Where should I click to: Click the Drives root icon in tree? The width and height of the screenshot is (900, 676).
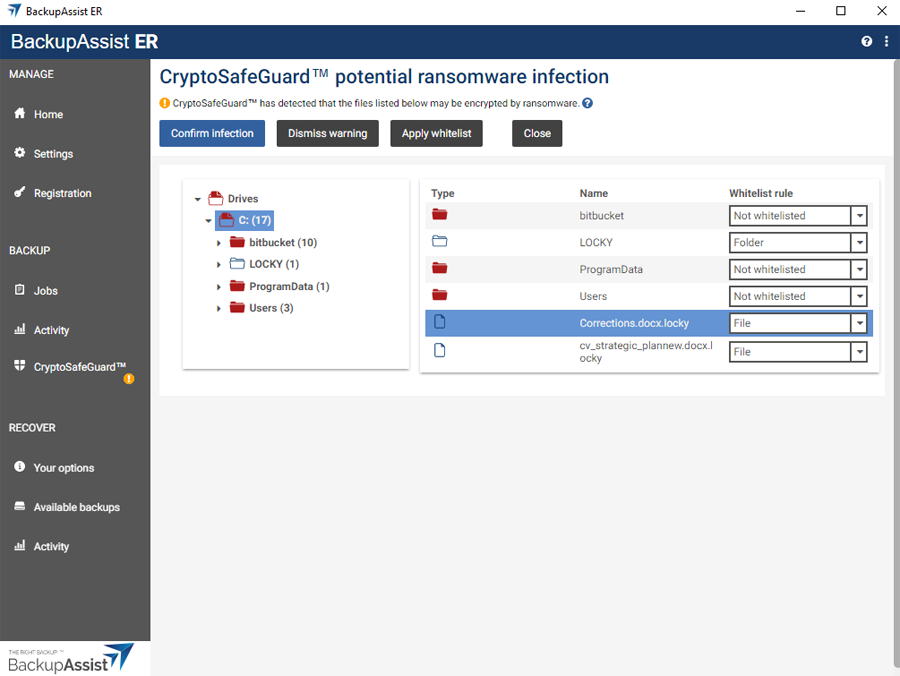(216, 199)
